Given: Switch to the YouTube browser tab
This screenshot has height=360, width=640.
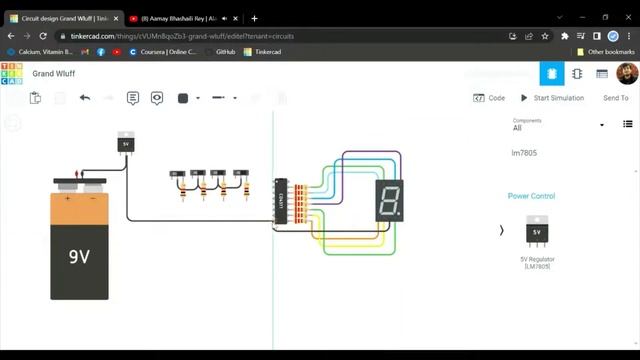Looking at the screenshot, I should pyautogui.click(x=178, y=19).
